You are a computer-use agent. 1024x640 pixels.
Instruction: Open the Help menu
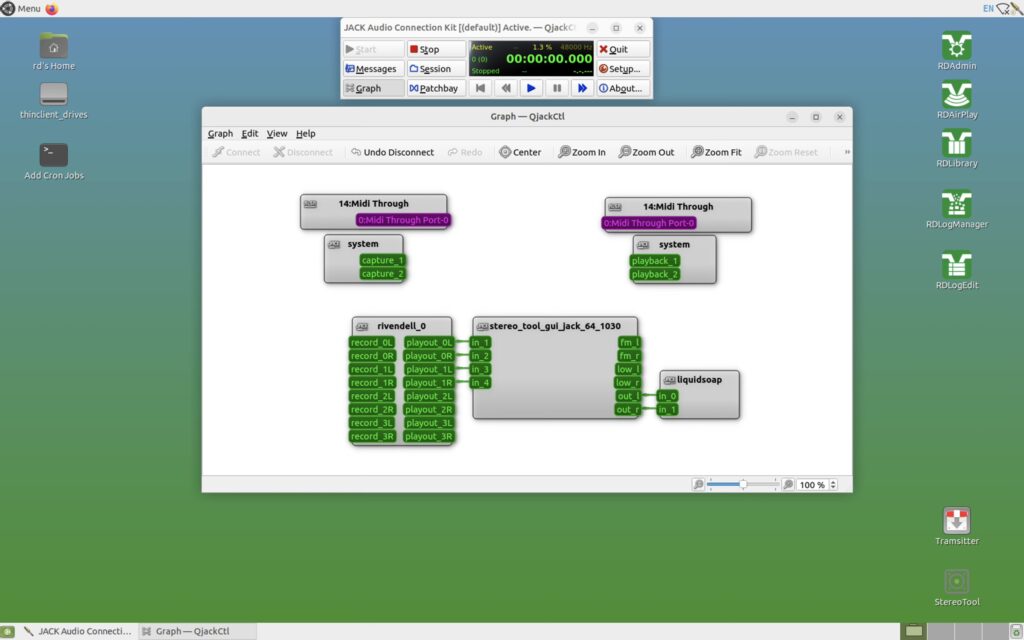[306, 133]
